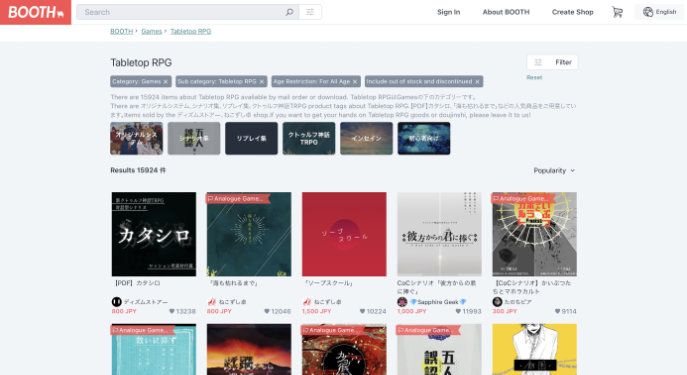Open 海も枯れるまで product thumbnail
This screenshot has width=687, height=375.
click(x=249, y=234)
